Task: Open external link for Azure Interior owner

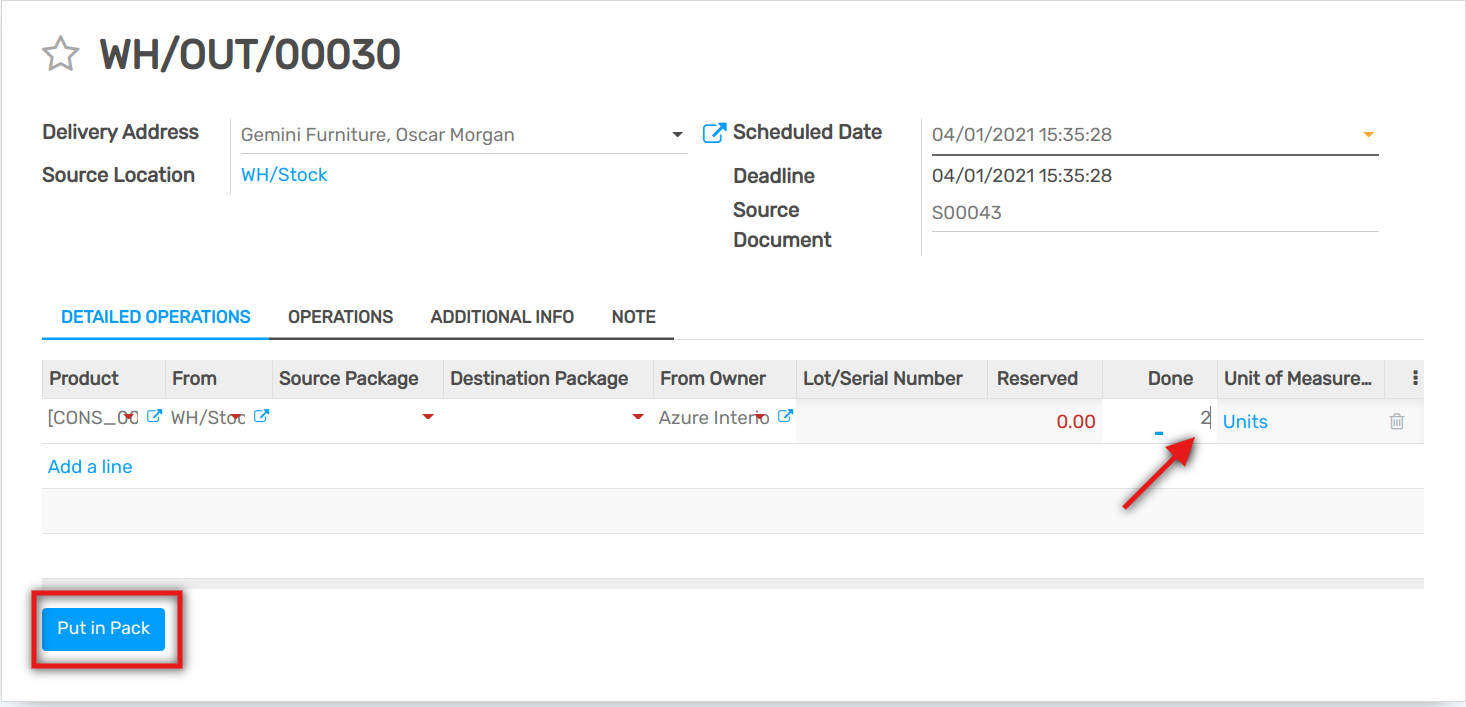Action: tap(786, 417)
